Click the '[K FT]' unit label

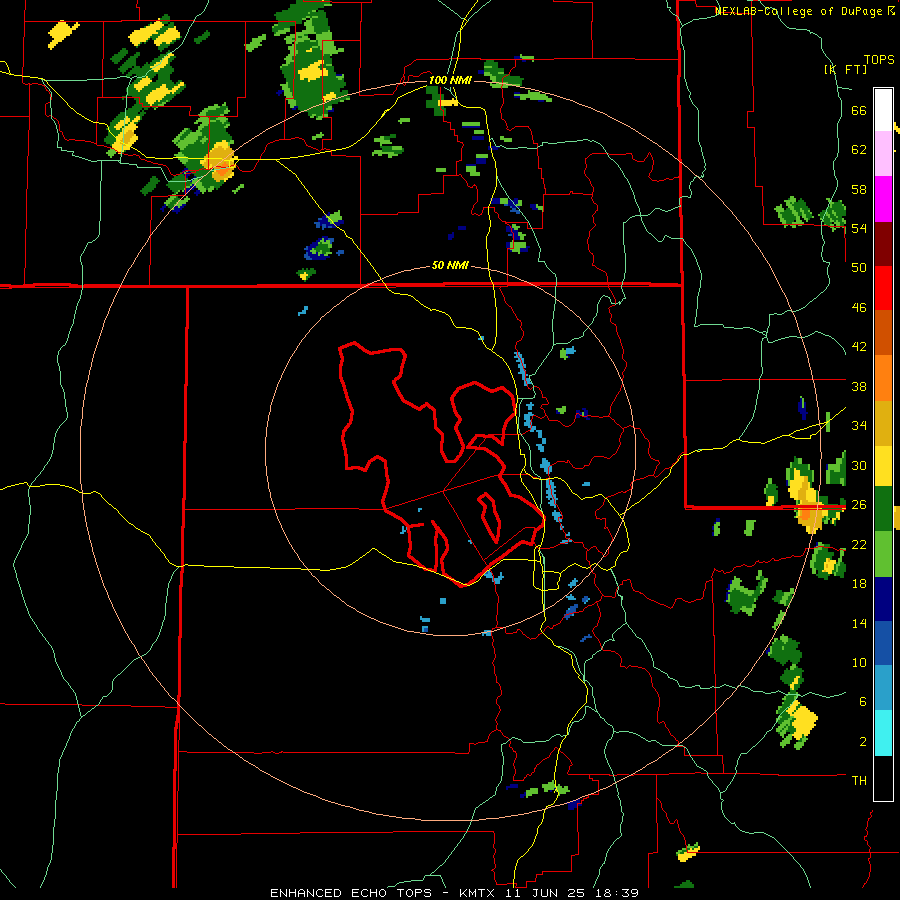tap(846, 69)
